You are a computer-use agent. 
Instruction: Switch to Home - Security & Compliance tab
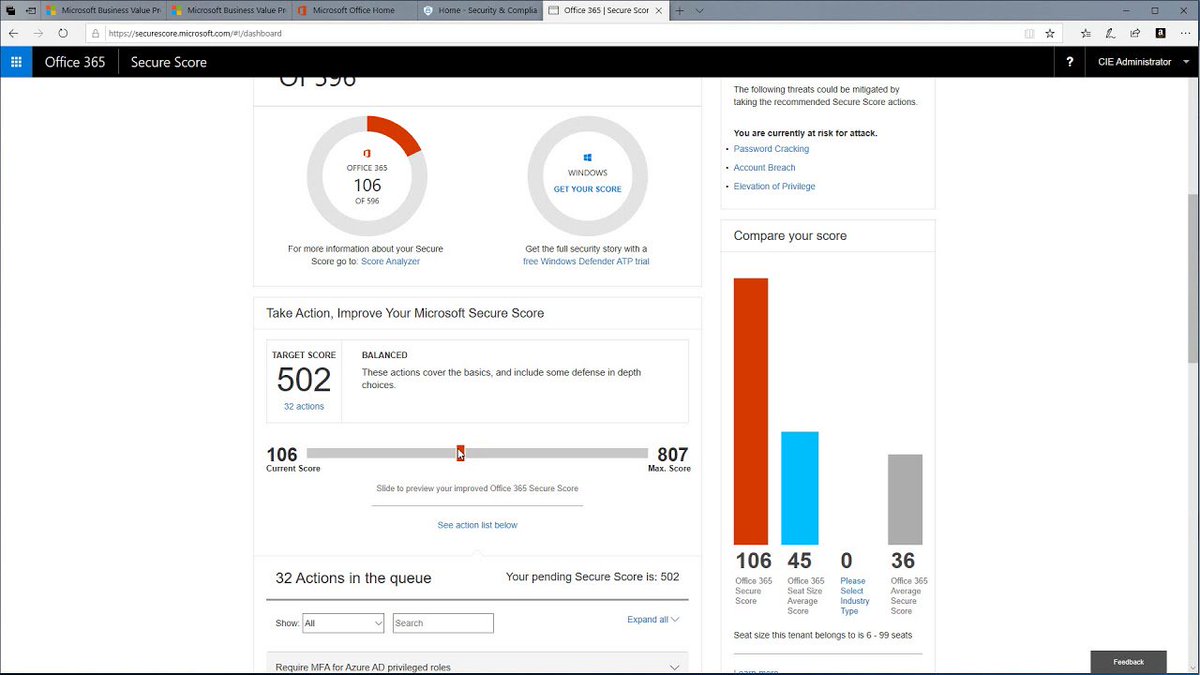pyautogui.click(x=480, y=10)
